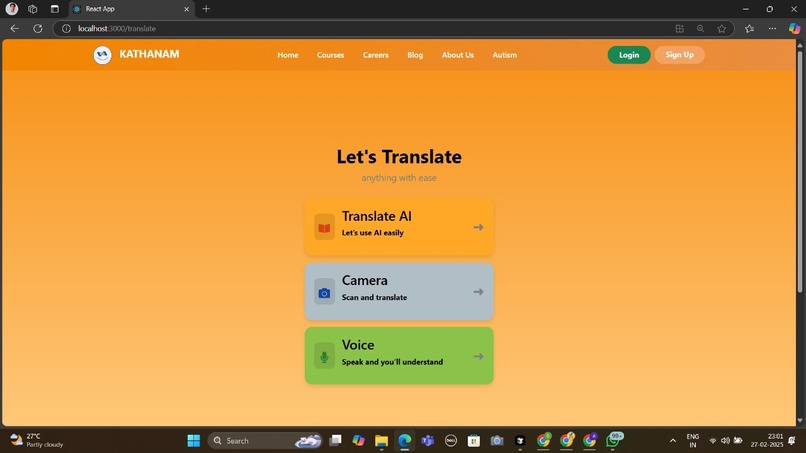Open the Home nav link
The image size is (806, 453).
pyautogui.click(x=288, y=55)
